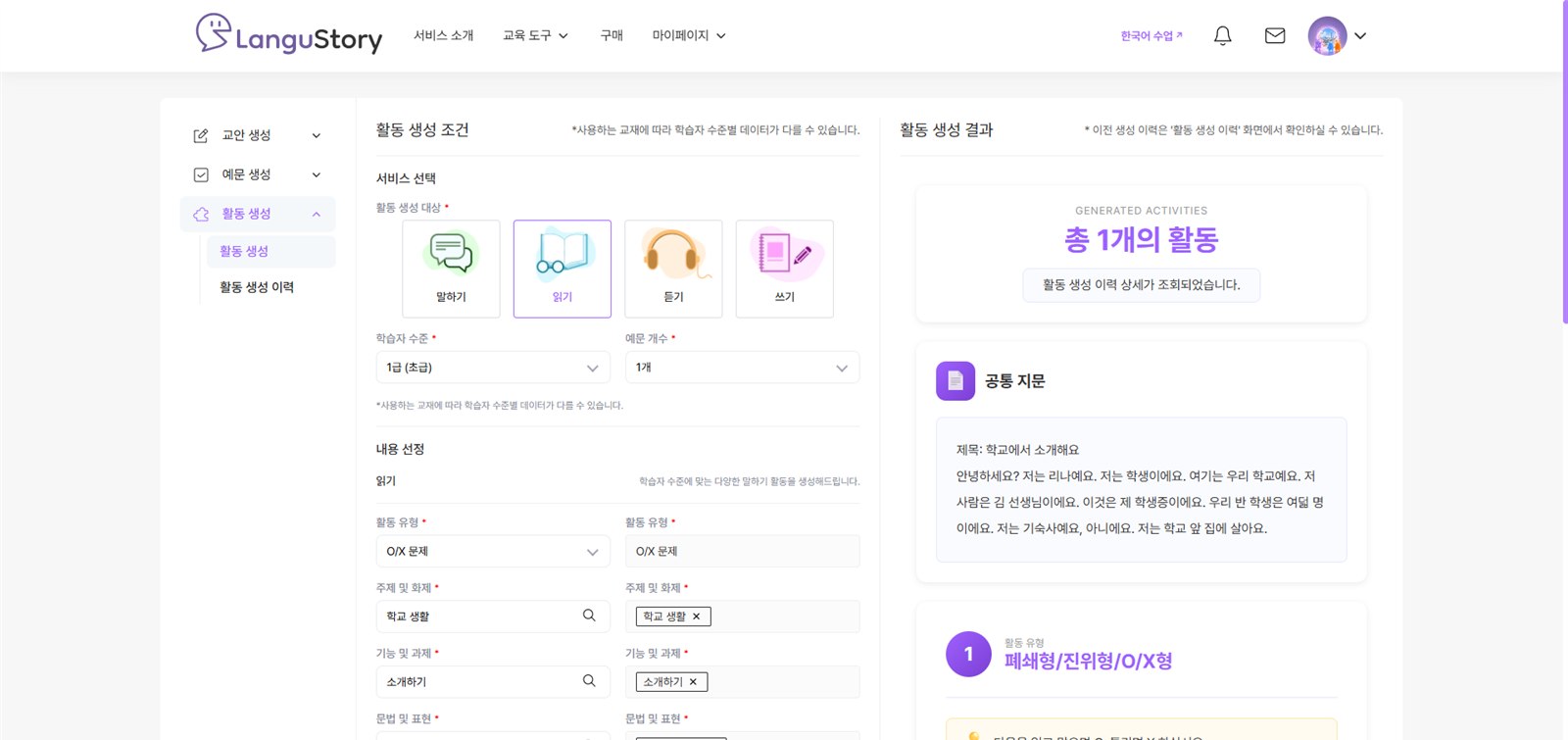Click the 예문 생성 checkbox icon
Image resolution: width=1568 pixels, height=740 pixels.
[201, 174]
